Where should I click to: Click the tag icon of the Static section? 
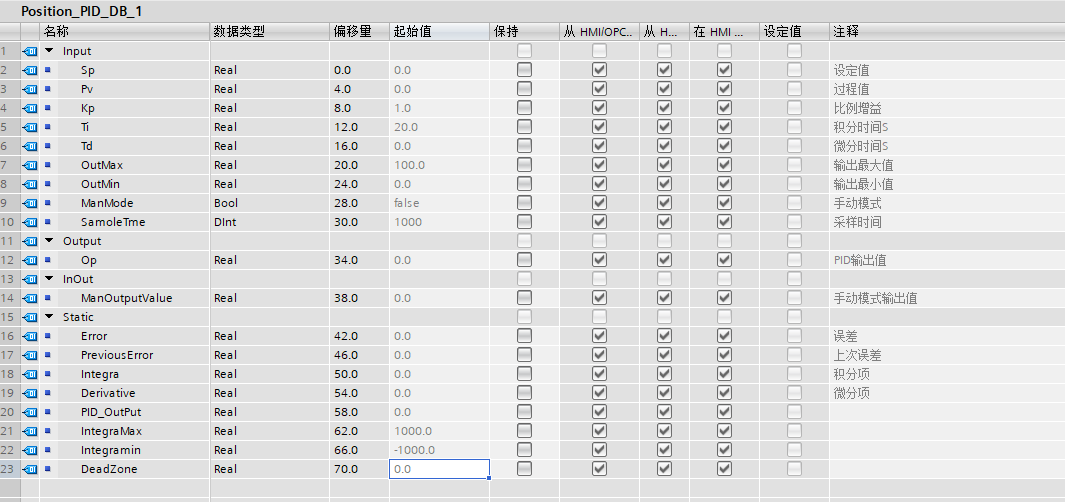tap(29, 317)
